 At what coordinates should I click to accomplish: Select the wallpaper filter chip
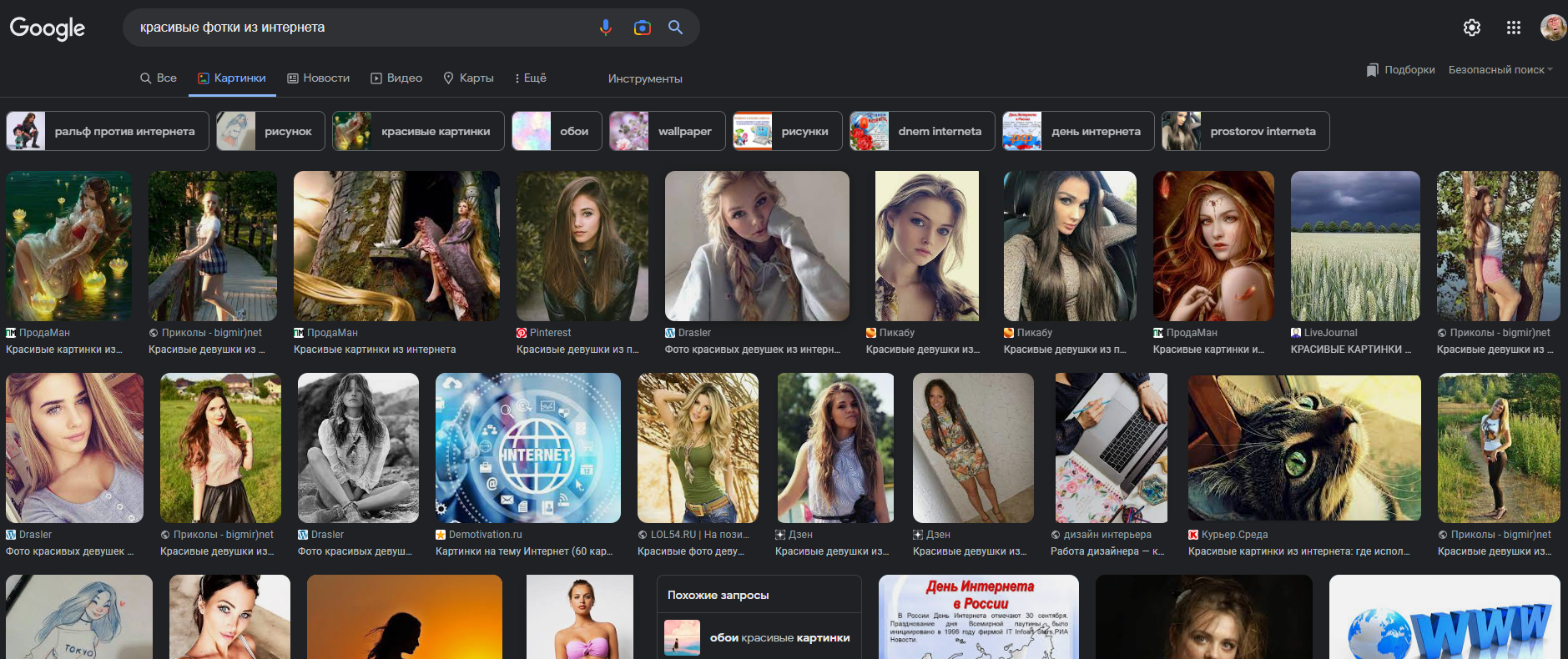coord(668,131)
